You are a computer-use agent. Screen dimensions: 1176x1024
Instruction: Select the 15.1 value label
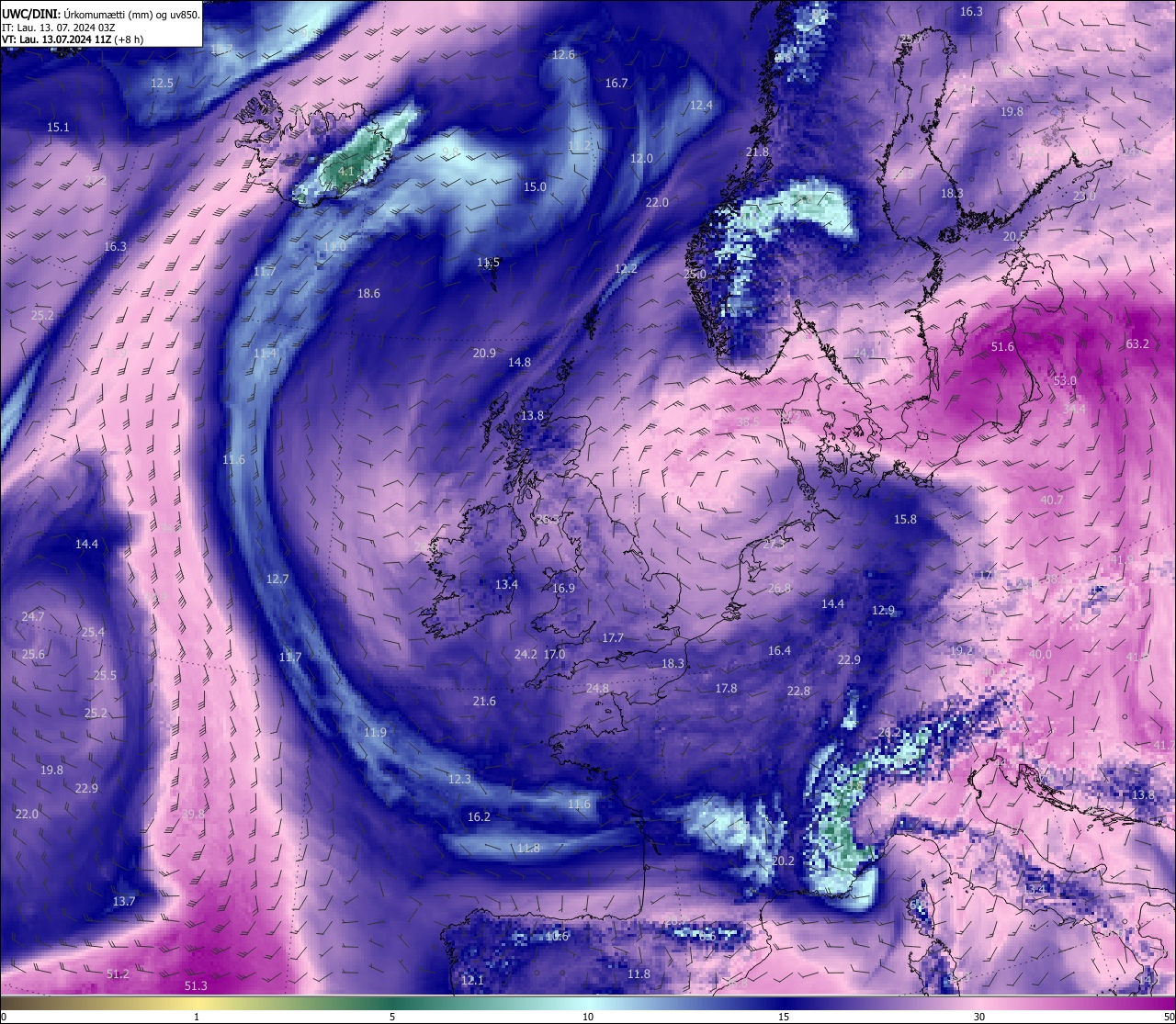click(58, 128)
